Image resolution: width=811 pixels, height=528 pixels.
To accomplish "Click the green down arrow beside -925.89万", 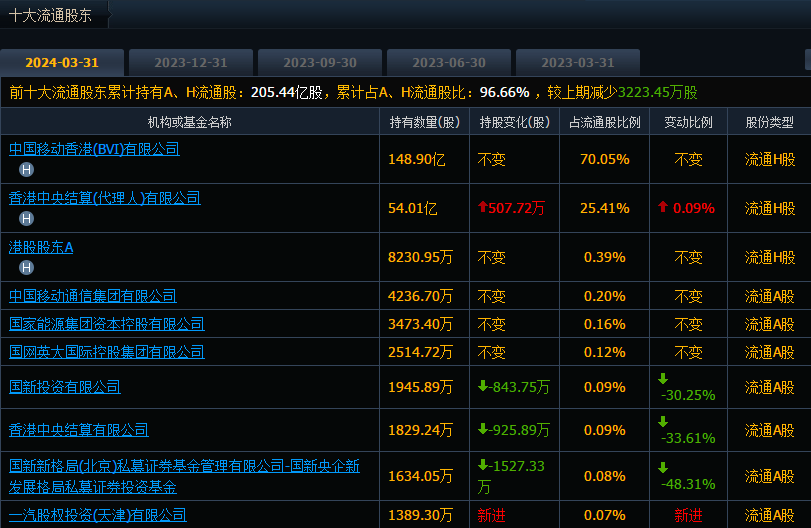I will (483, 429).
